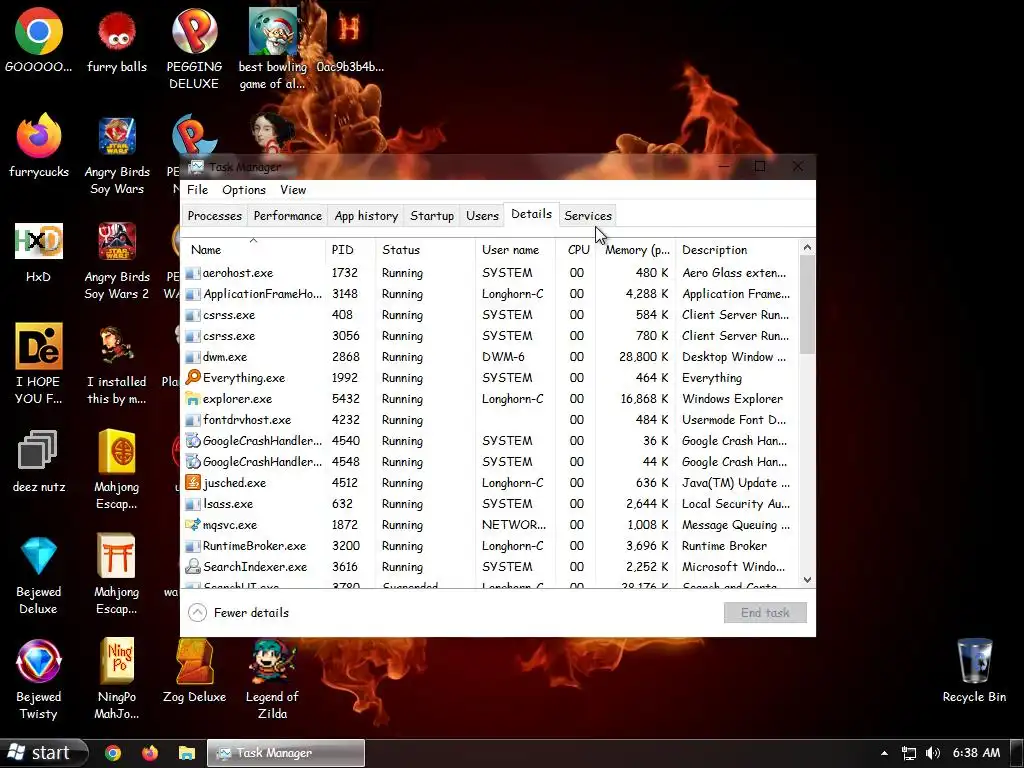Sort by the Description column header

tap(737, 249)
